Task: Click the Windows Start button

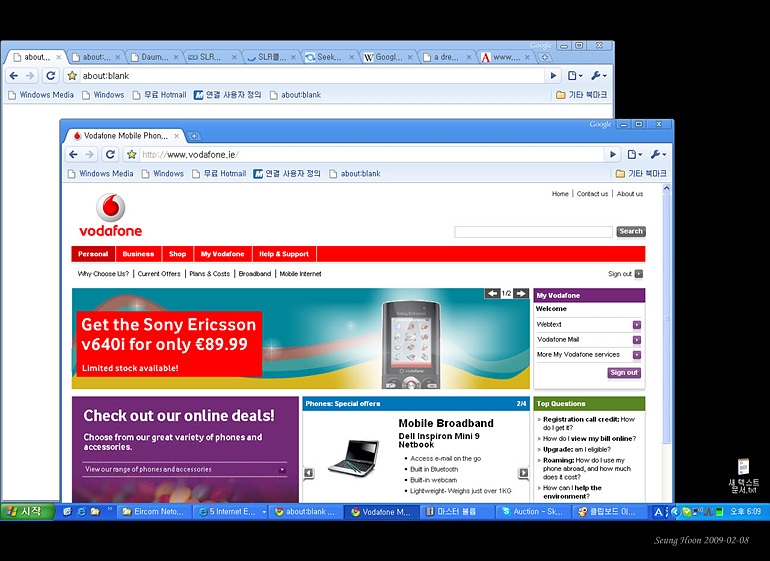Action: [27, 511]
